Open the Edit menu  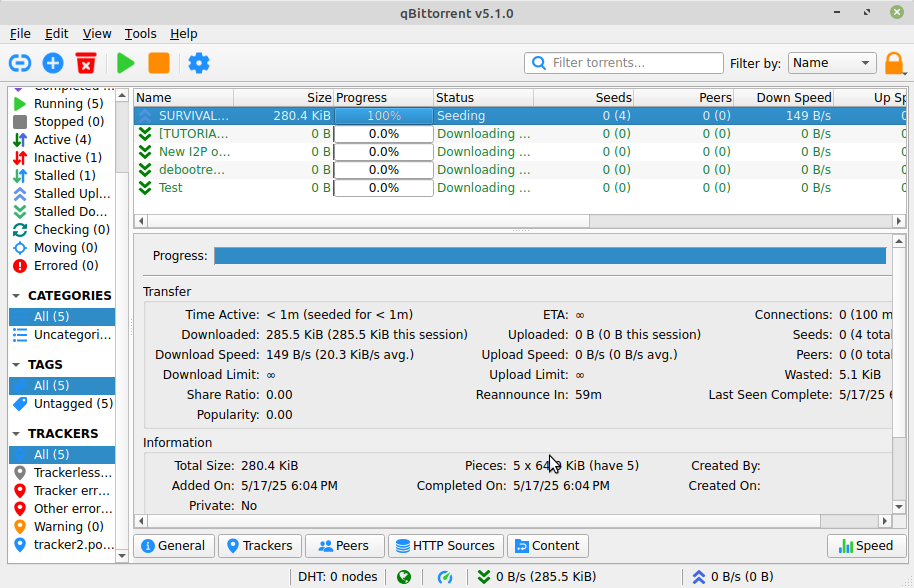(x=57, y=34)
